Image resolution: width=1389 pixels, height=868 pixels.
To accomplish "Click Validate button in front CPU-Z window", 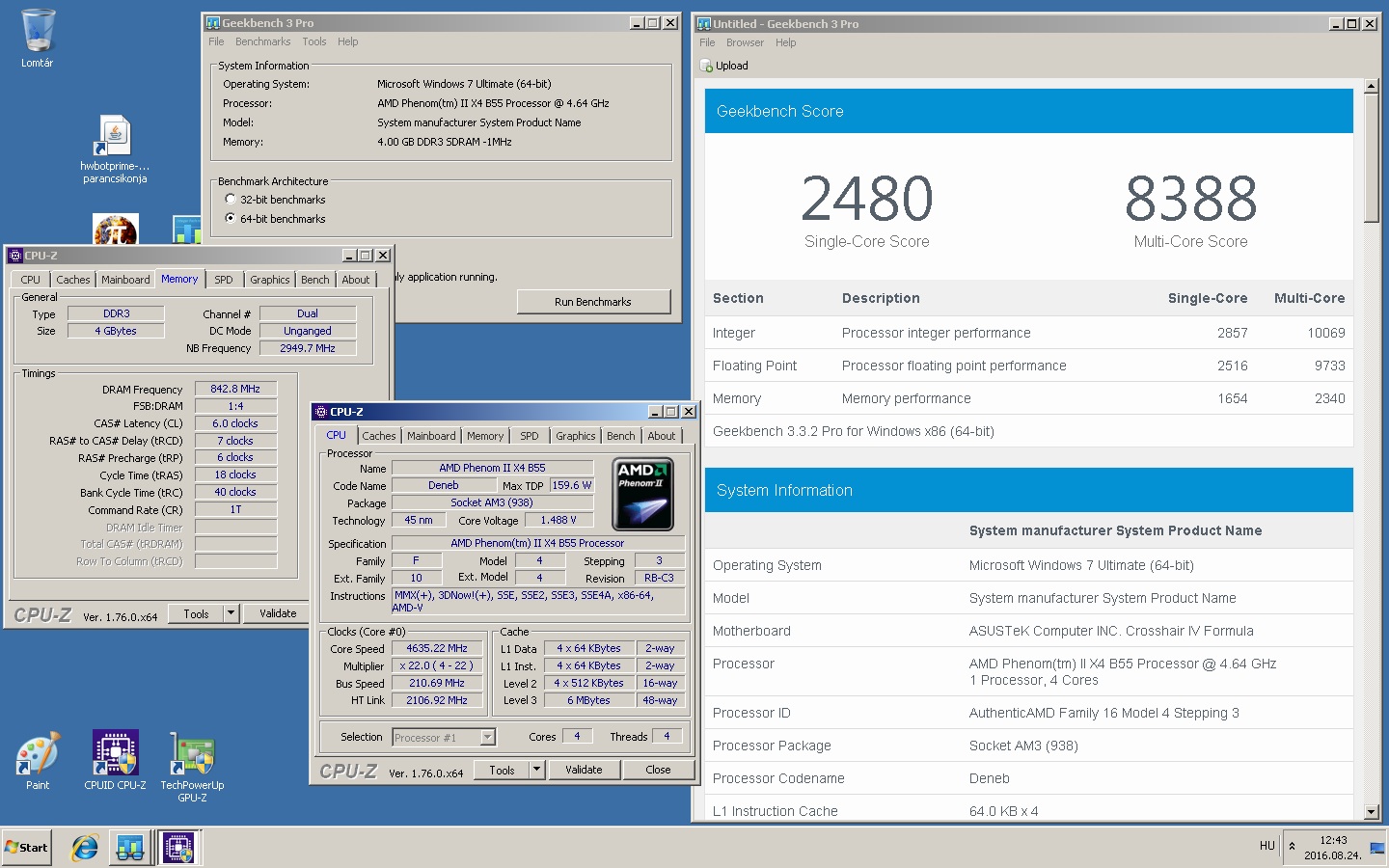I will pyautogui.click(x=584, y=770).
